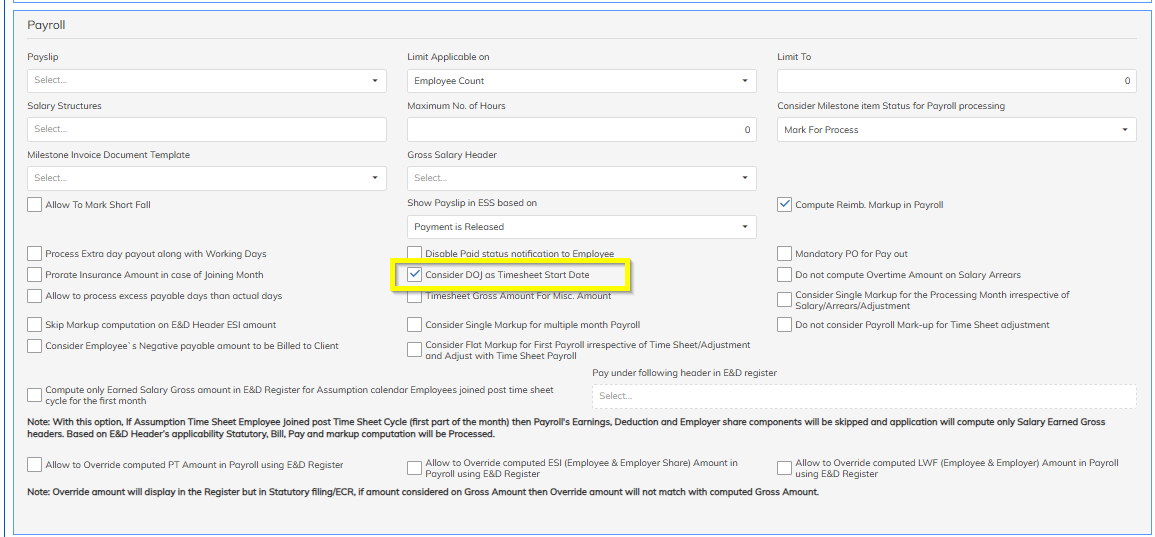Tick Disable Paid status notification to Employee
1155x537 pixels.
pyautogui.click(x=415, y=253)
